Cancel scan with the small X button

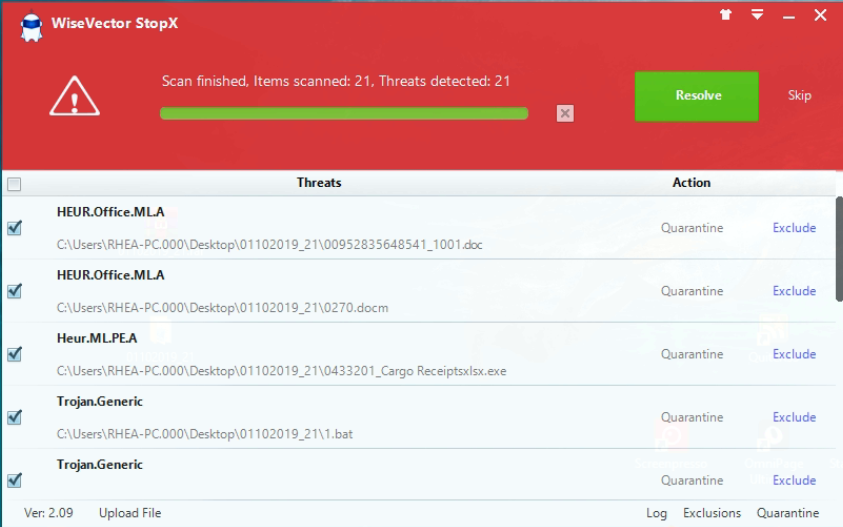565,113
